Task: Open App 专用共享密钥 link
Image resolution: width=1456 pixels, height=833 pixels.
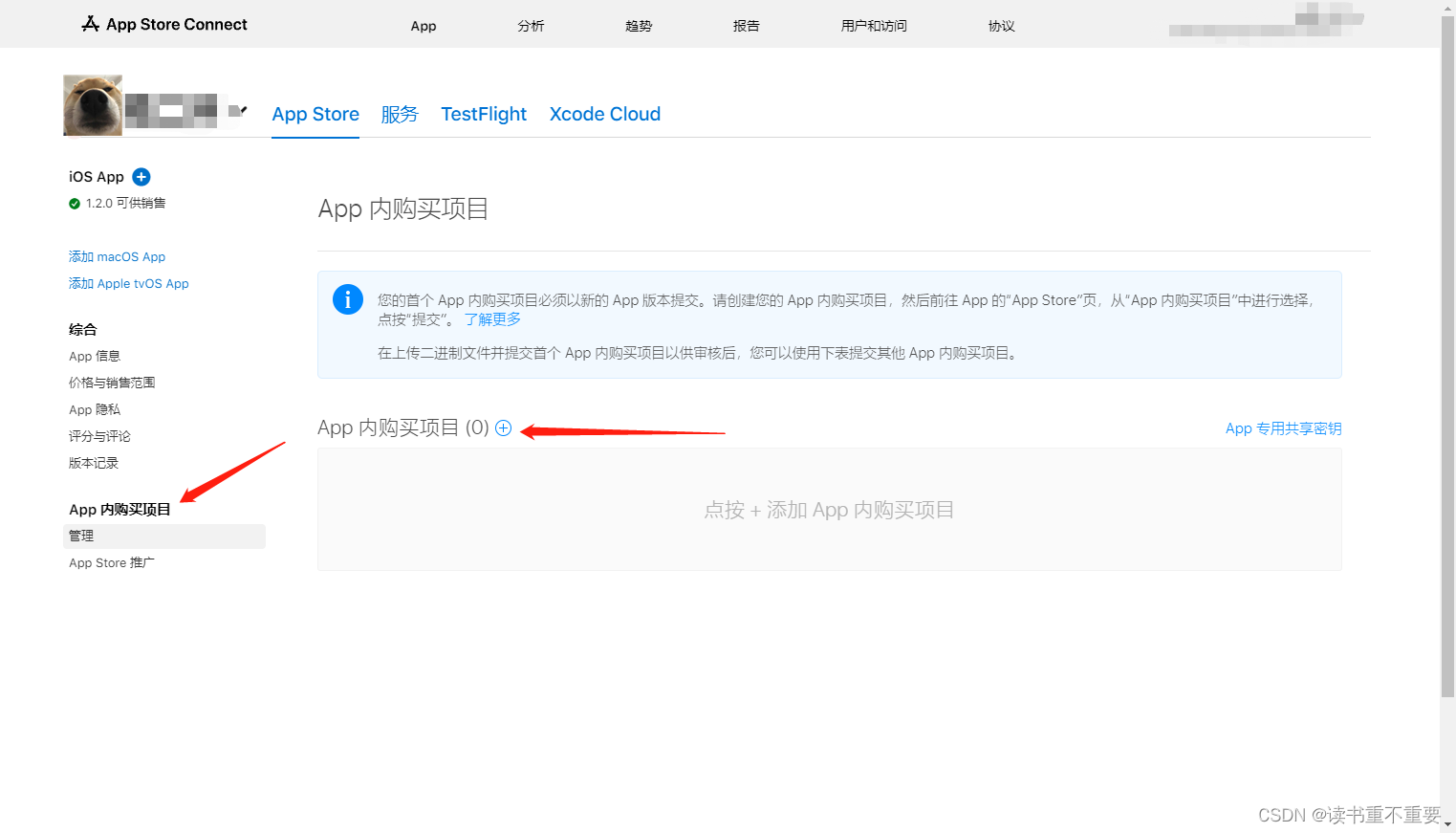Action: tap(1284, 428)
